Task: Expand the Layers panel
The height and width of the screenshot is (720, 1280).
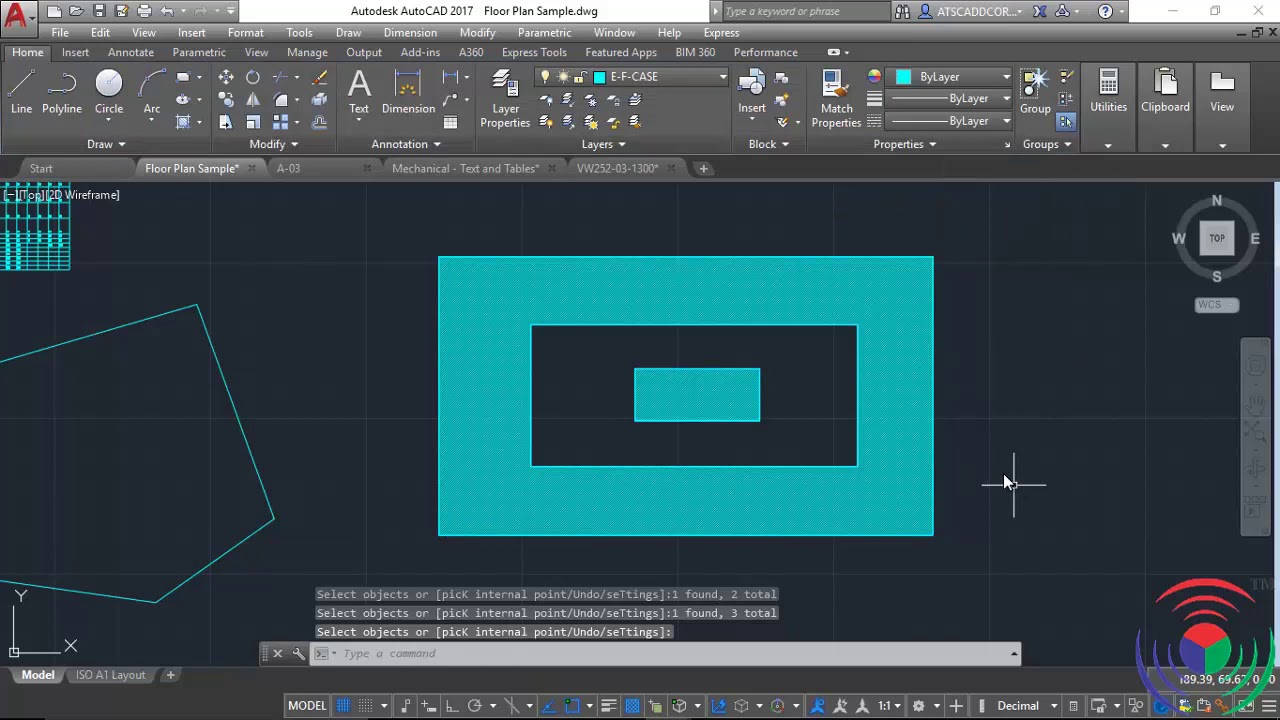Action: coord(603,144)
